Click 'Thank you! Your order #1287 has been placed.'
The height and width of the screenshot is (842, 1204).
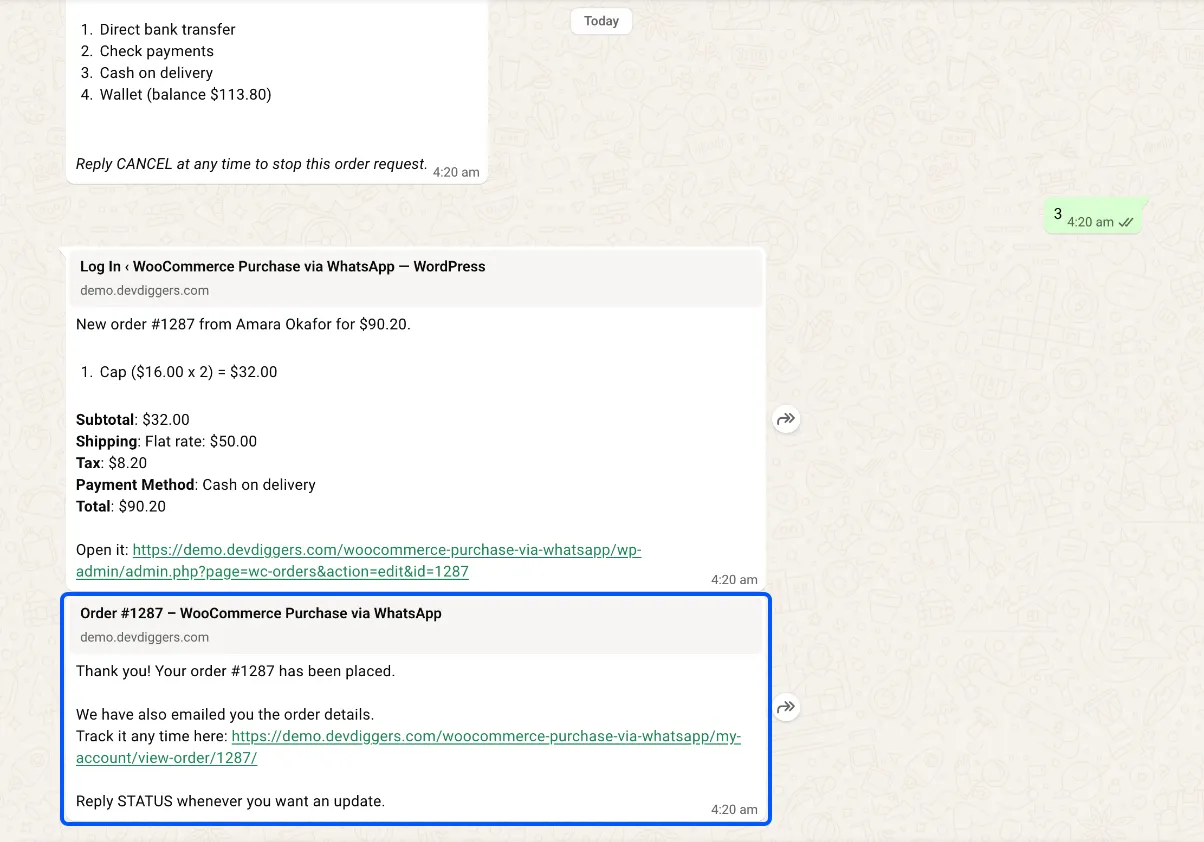[235, 671]
